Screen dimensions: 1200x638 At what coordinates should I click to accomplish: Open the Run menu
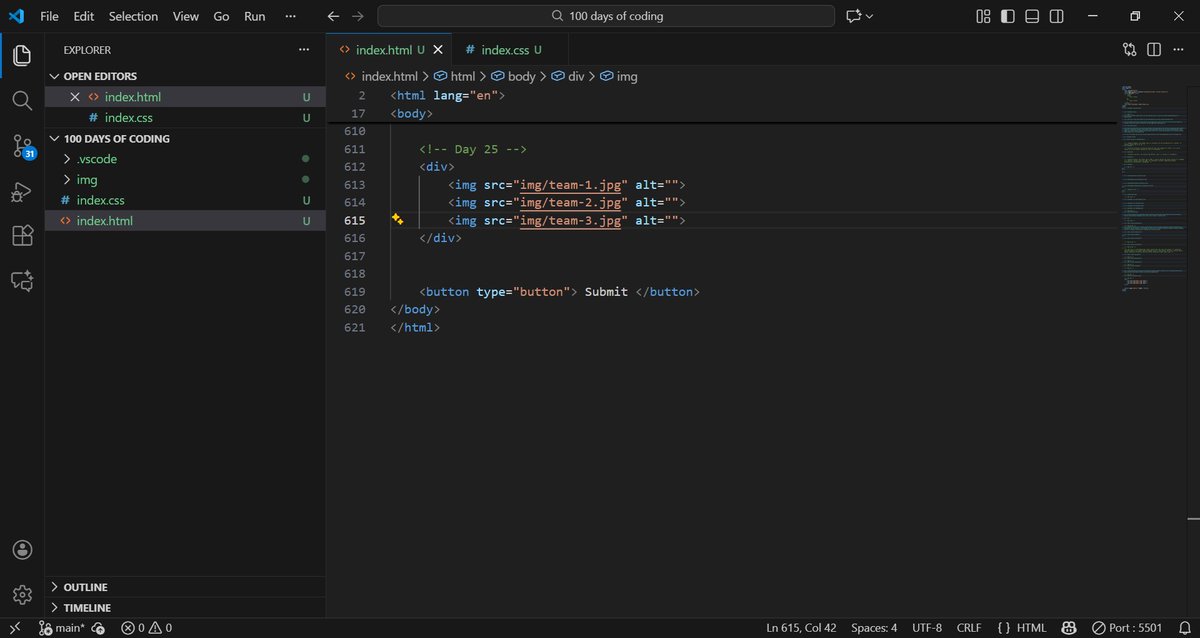pos(255,16)
